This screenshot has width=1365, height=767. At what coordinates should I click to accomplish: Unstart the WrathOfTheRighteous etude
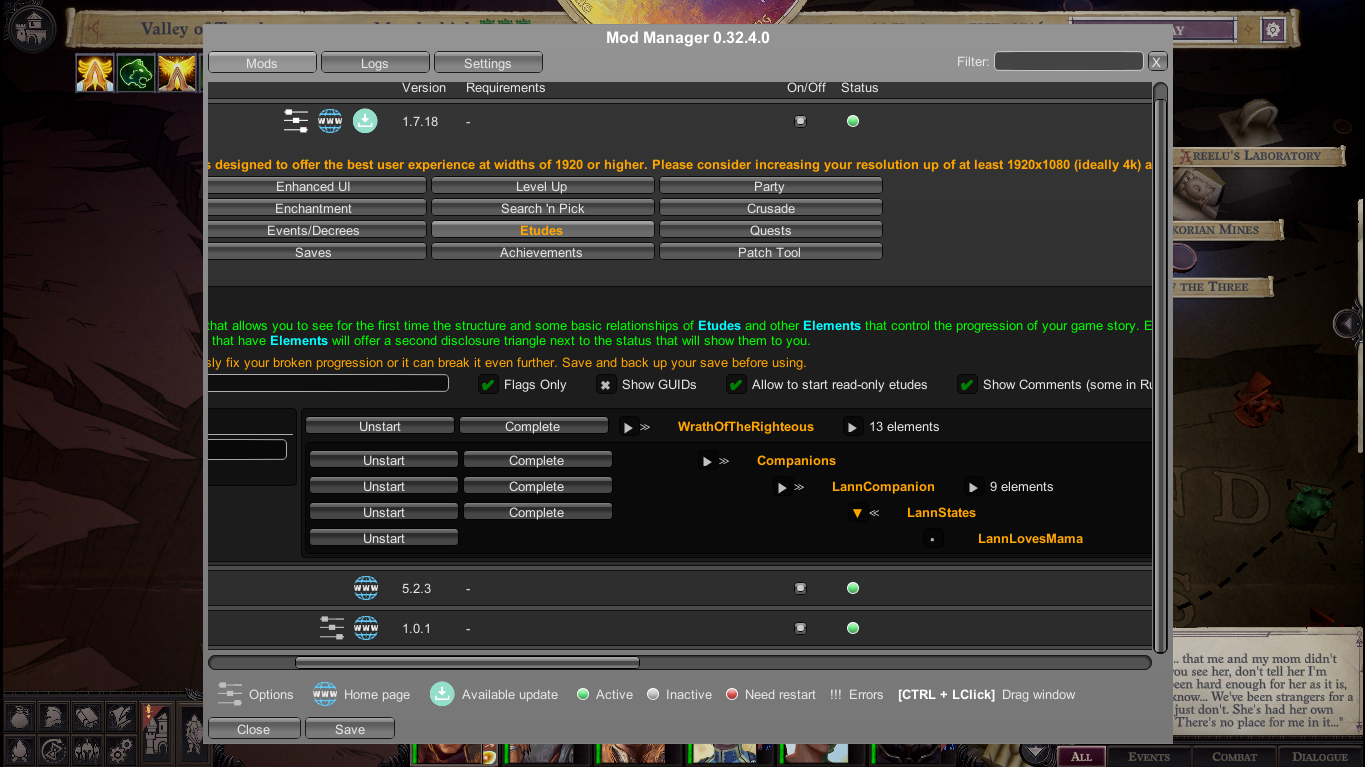[380, 426]
